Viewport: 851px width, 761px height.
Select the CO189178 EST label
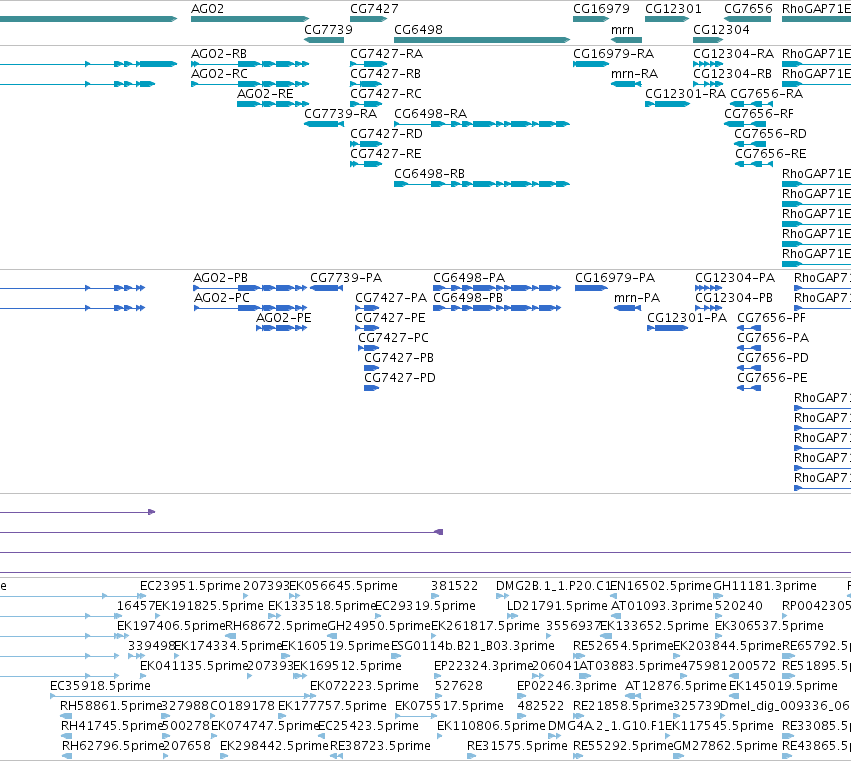(x=243, y=706)
